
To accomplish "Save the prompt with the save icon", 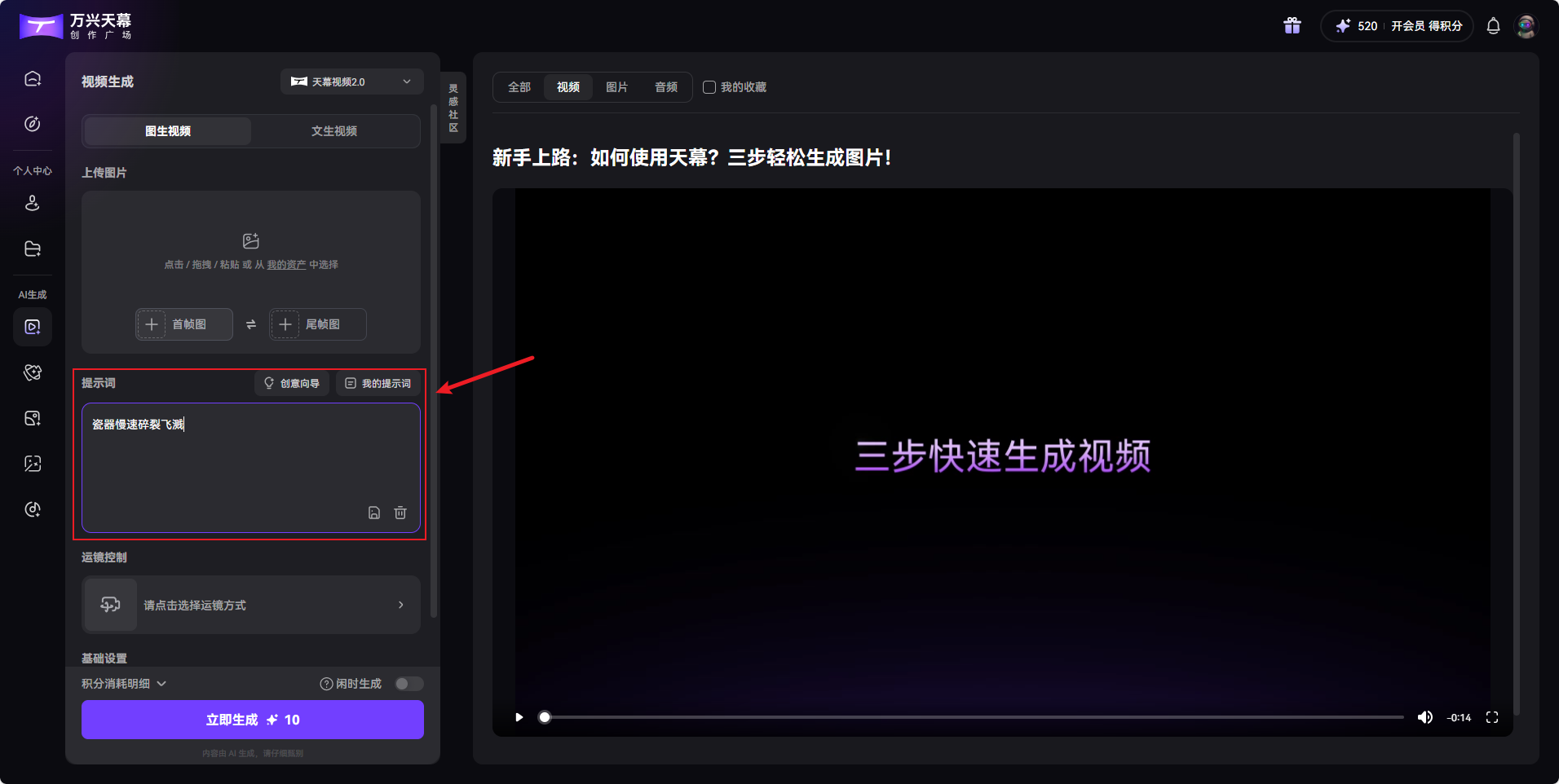I will 374,513.
